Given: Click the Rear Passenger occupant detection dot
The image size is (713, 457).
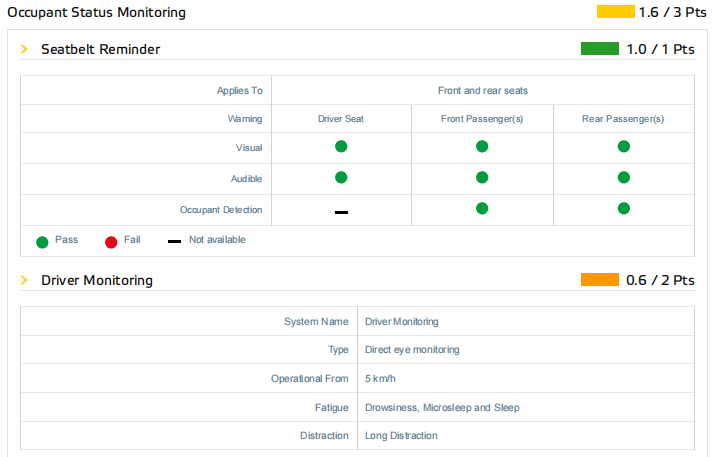Looking at the screenshot, I should pos(624,208).
